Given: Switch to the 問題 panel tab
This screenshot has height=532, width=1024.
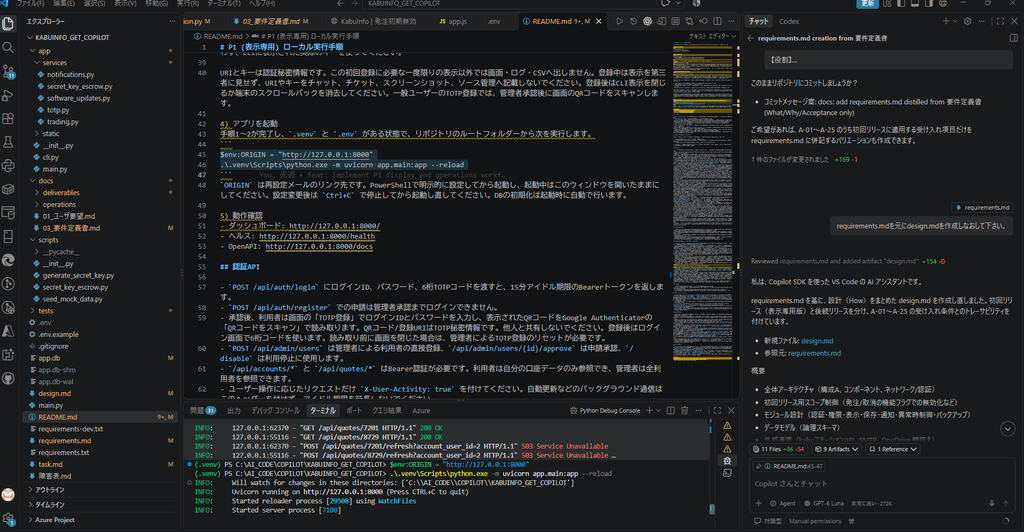Looking at the screenshot, I should coord(202,411).
